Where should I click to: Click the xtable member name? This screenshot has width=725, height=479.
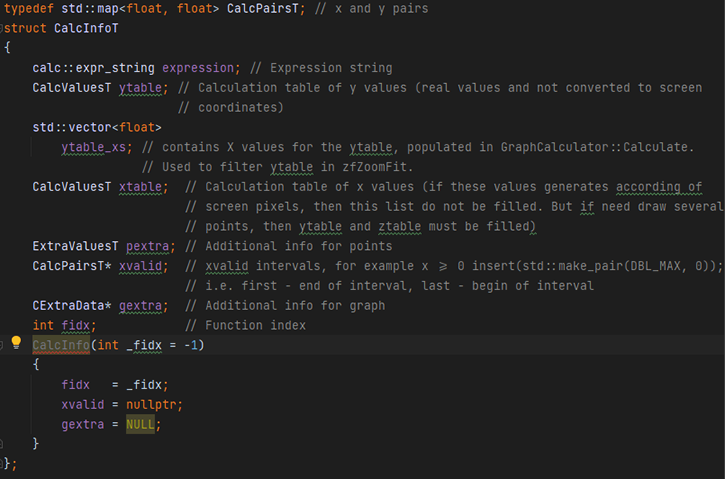143,187
